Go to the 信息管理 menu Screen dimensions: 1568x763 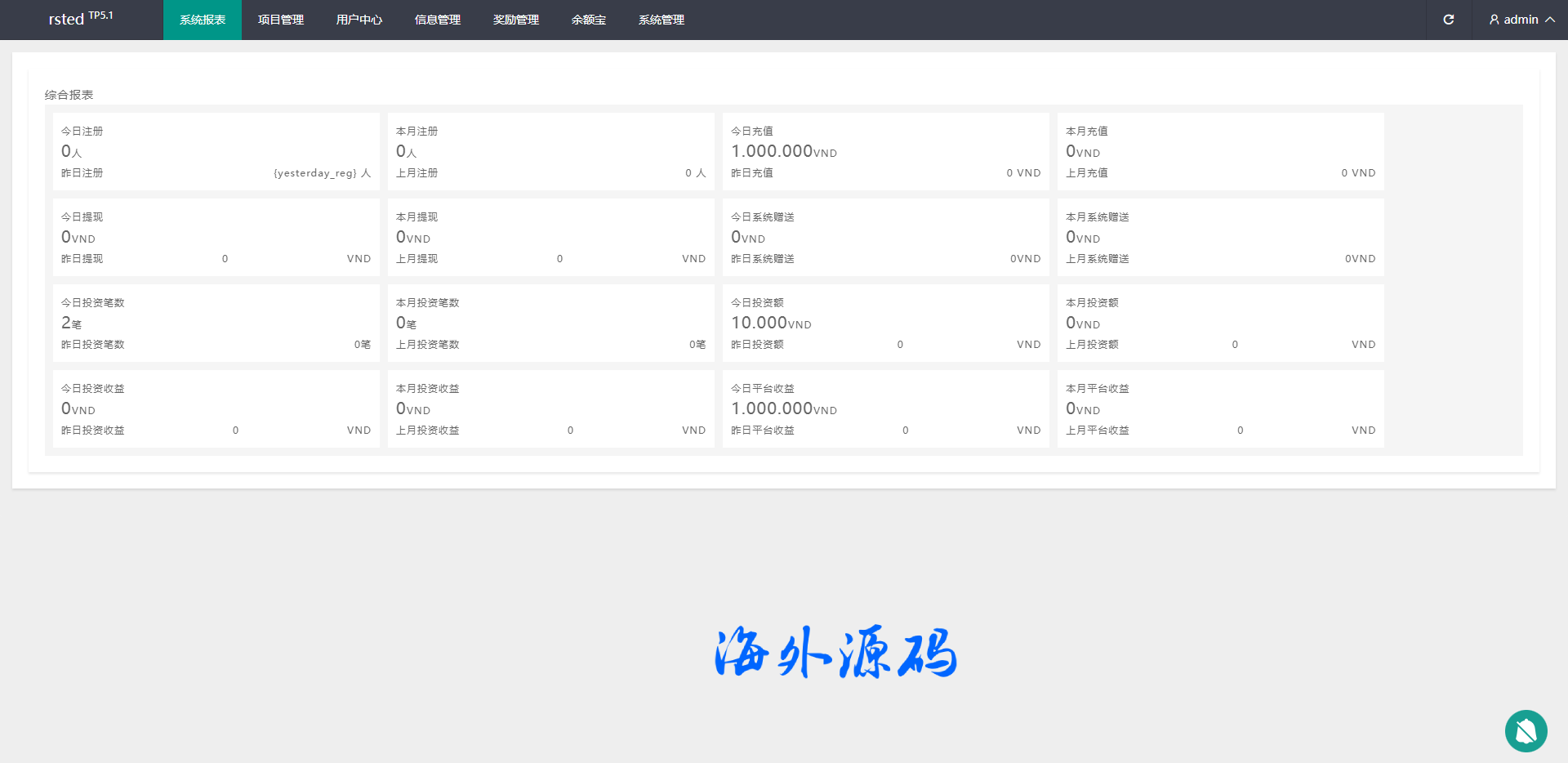(x=438, y=20)
